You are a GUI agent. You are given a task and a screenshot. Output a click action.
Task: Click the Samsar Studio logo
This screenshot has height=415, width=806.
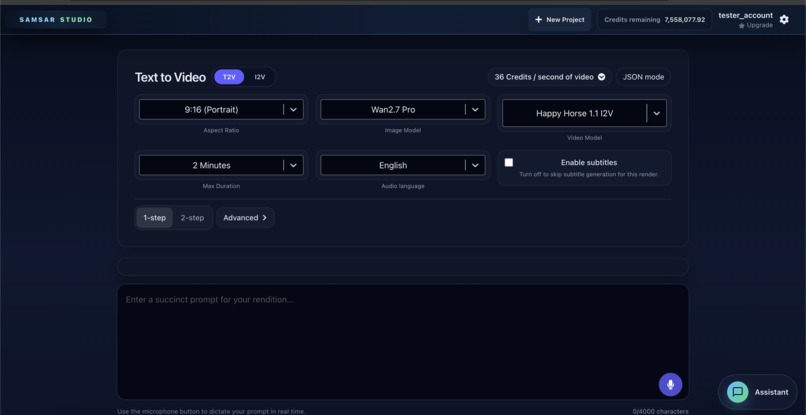click(56, 20)
